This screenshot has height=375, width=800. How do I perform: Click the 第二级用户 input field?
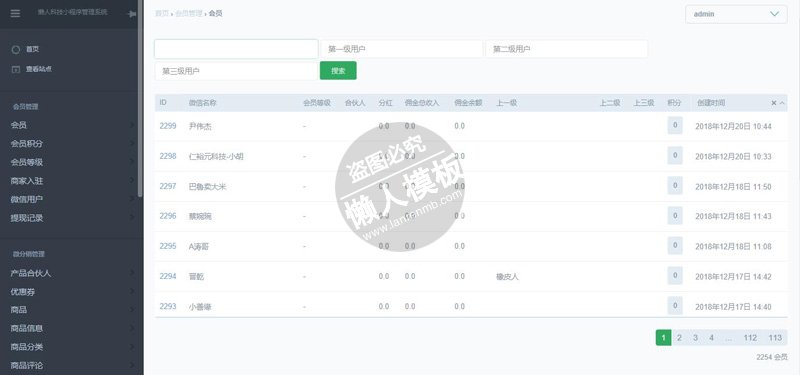567,49
